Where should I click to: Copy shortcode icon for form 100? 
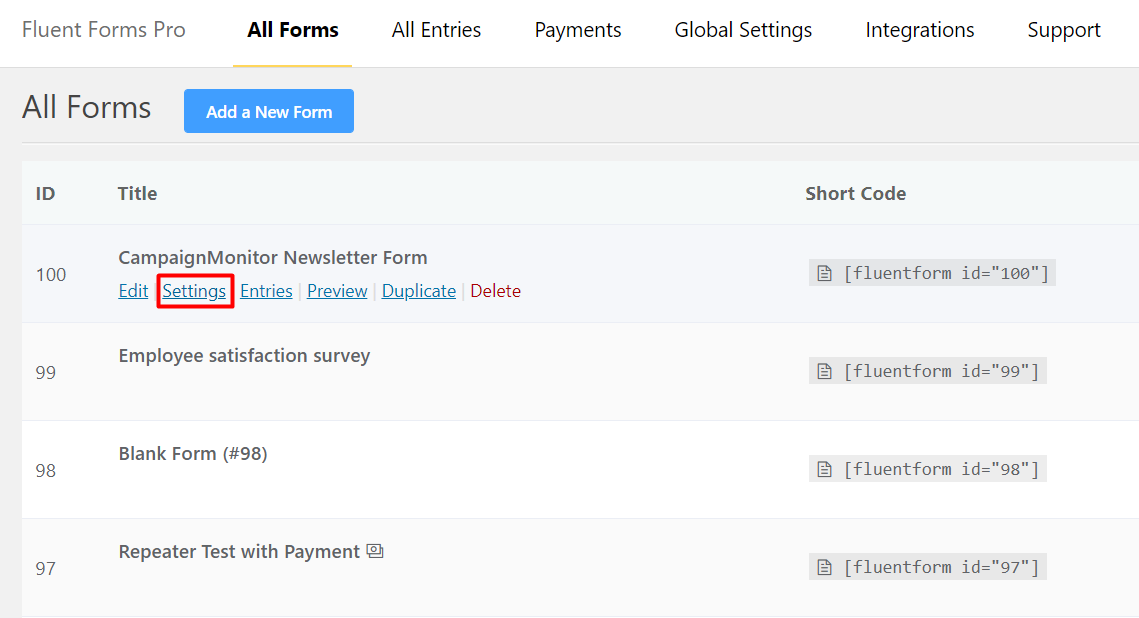(825, 274)
